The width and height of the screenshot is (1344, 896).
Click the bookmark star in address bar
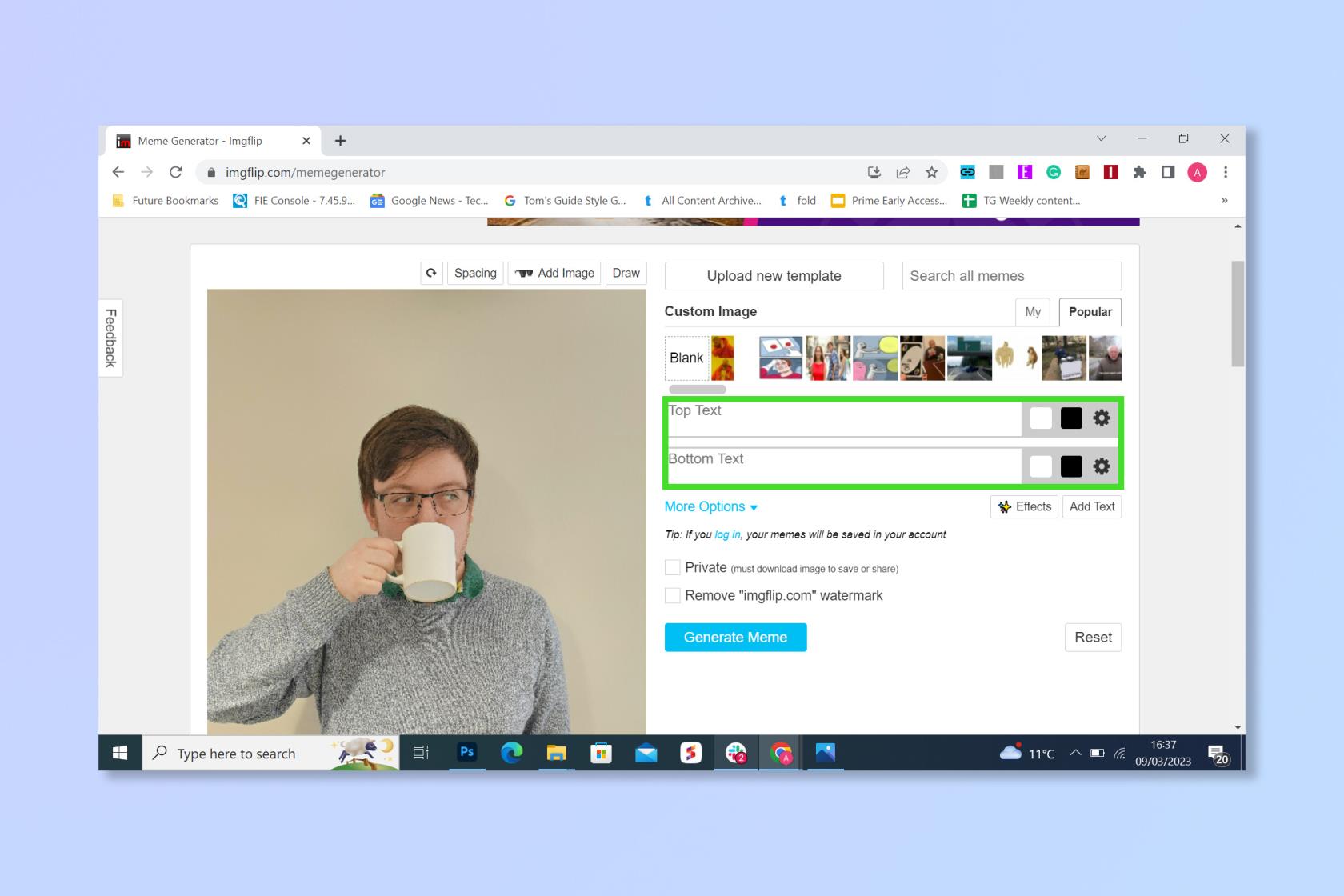coord(931,172)
